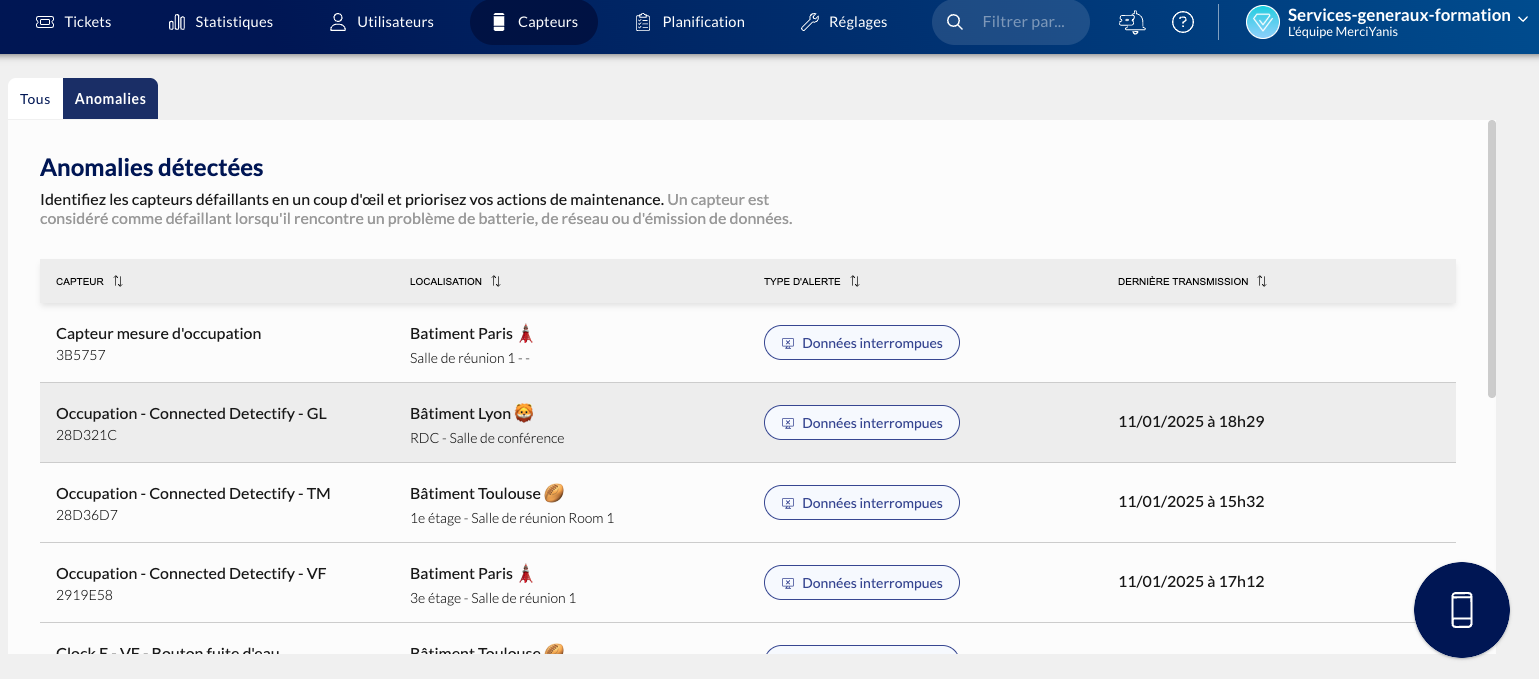The image size is (1539, 679).
Task: Click the magnifier search icon
Action: [x=955, y=22]
